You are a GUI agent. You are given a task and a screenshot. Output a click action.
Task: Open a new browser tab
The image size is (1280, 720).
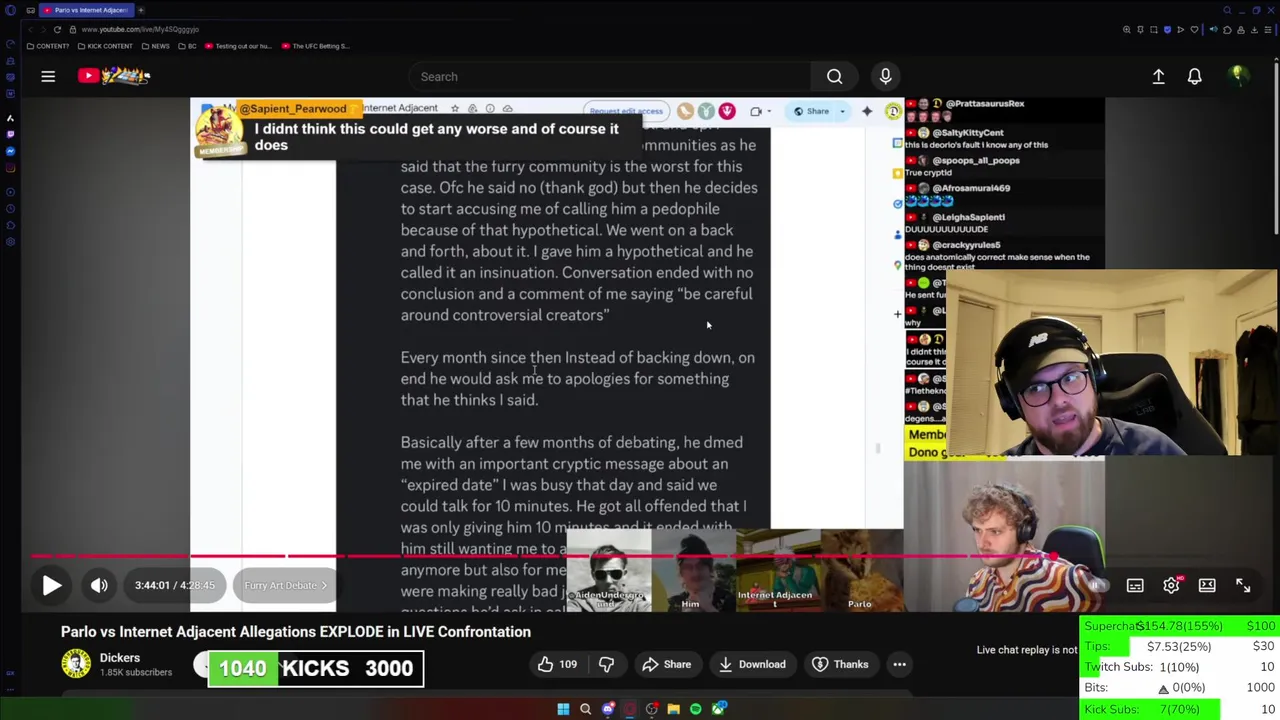[141, 10]
